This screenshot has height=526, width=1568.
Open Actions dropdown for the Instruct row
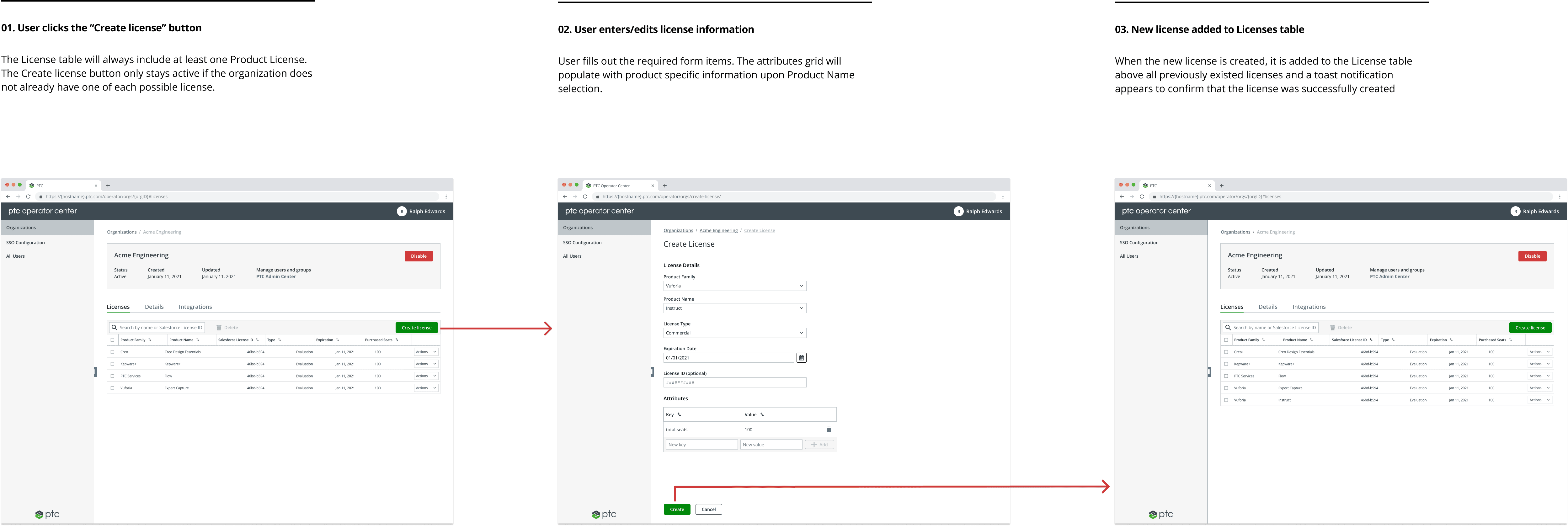[1539, 400]
